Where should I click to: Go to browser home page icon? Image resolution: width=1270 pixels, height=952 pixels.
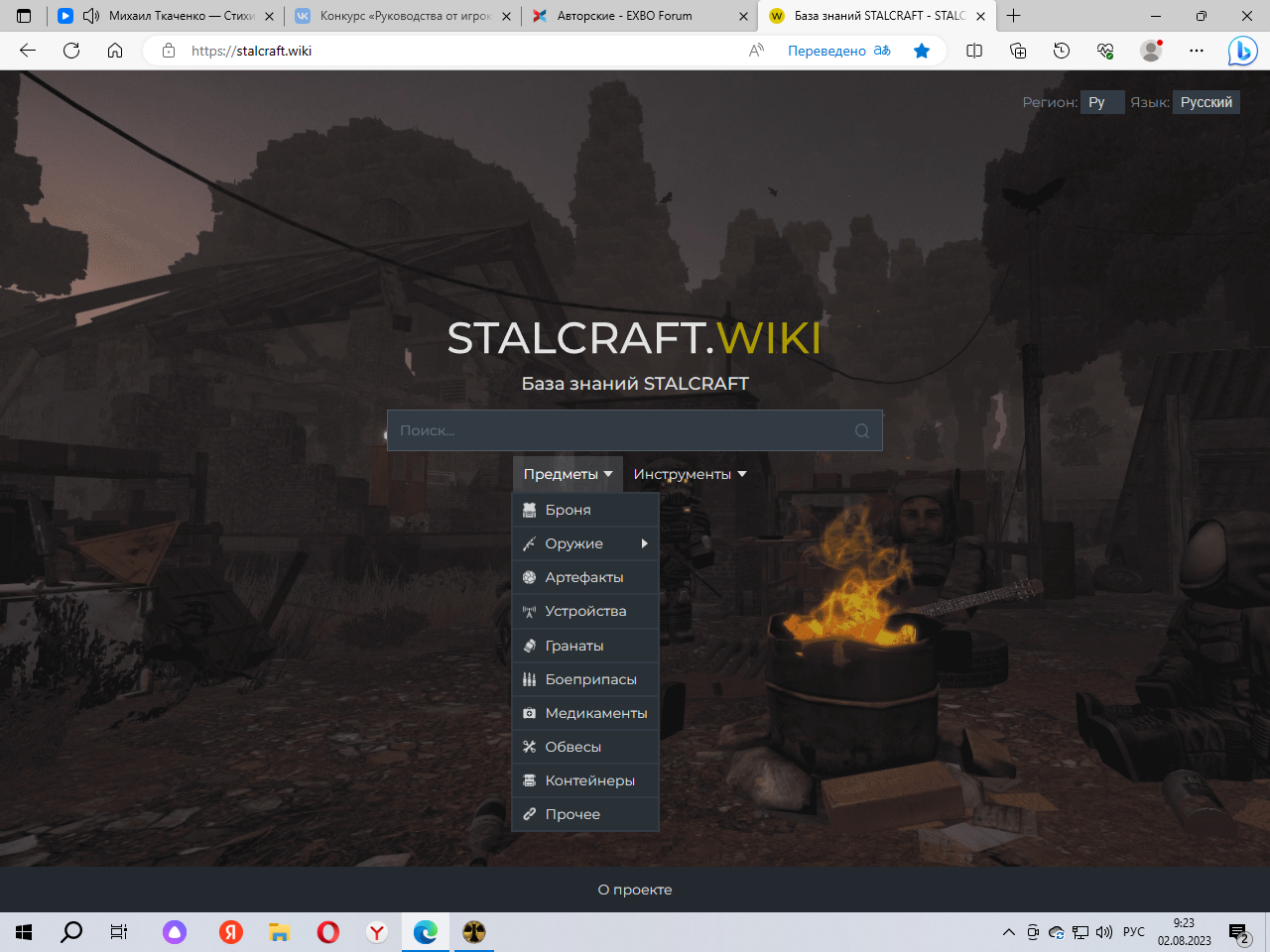click(115, 51)
